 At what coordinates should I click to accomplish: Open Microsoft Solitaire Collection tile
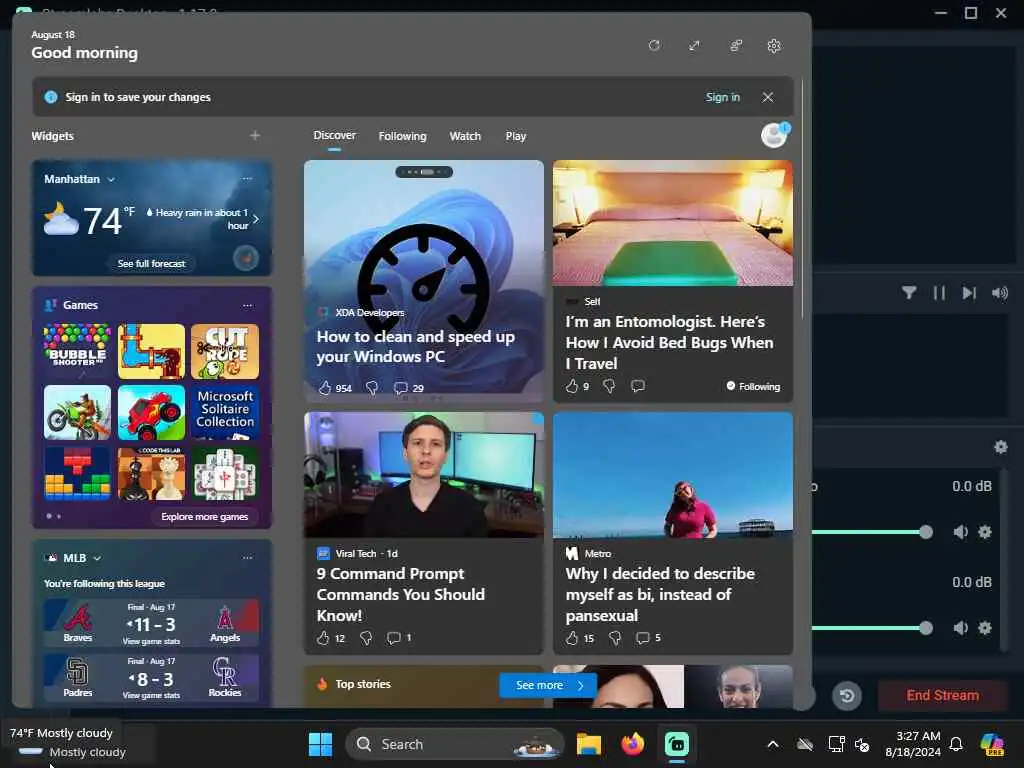225,412
